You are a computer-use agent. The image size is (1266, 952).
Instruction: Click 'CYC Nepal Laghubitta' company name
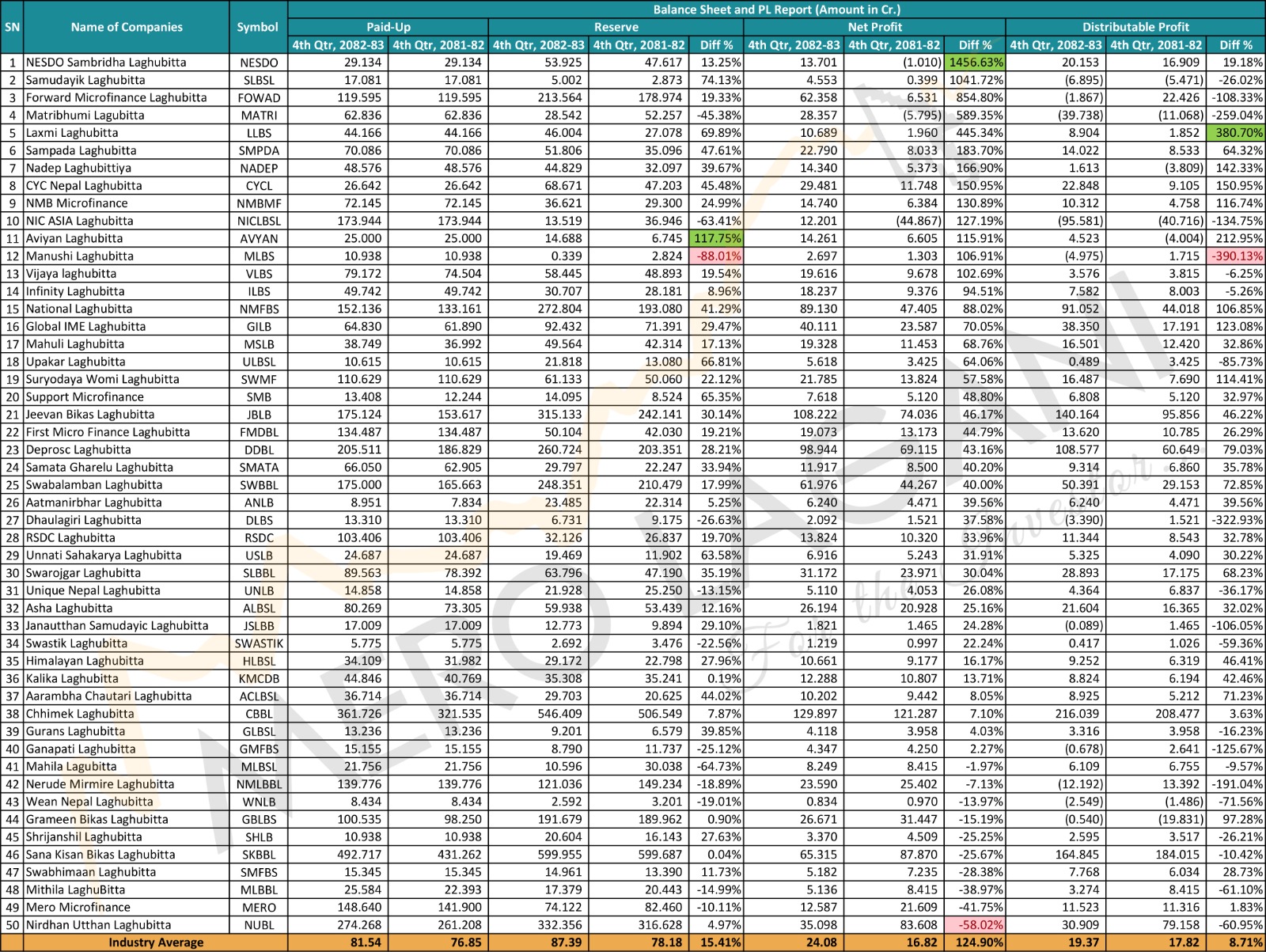coord(84,185)
